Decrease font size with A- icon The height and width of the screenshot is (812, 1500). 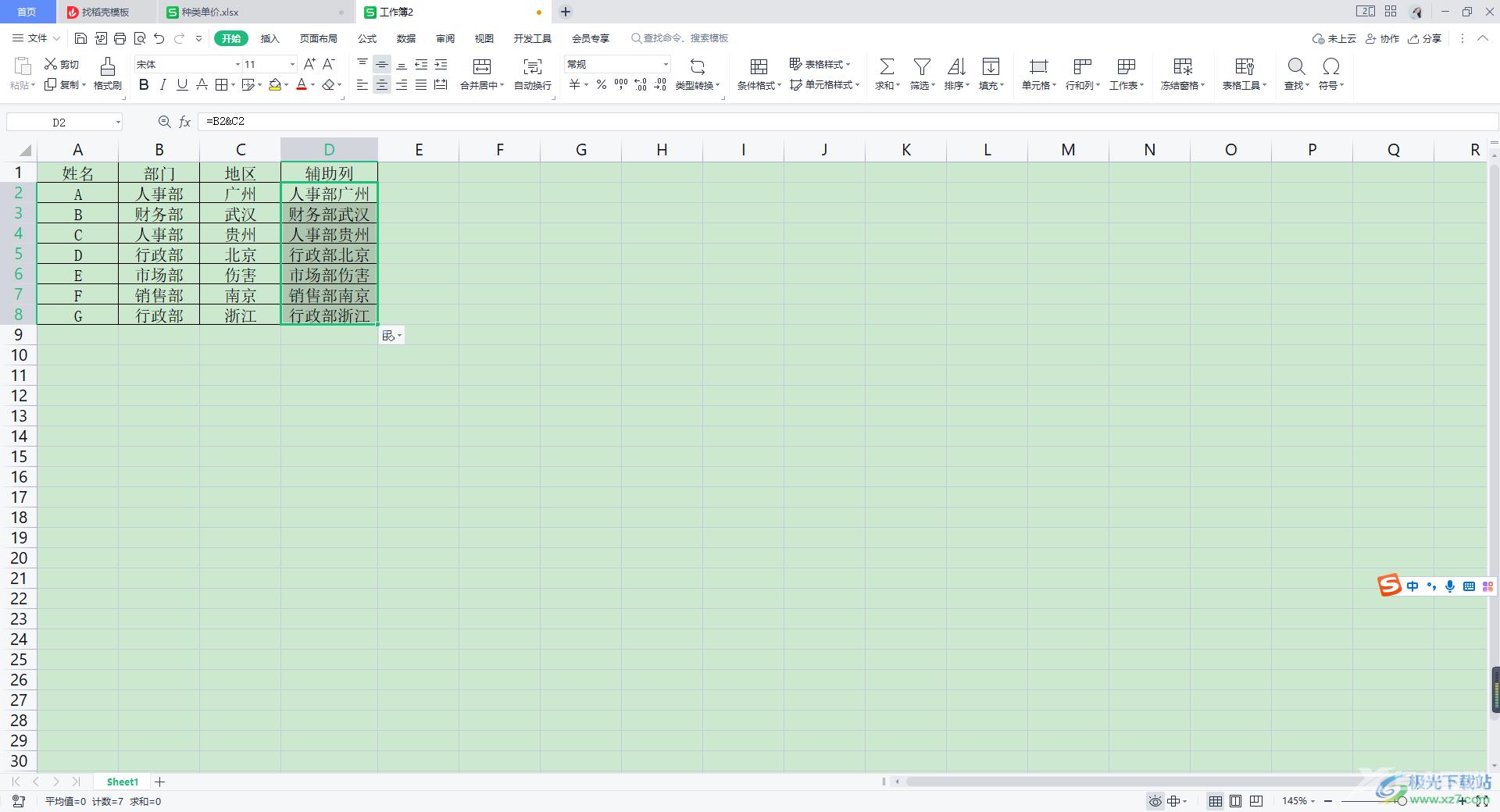point(329,64)
